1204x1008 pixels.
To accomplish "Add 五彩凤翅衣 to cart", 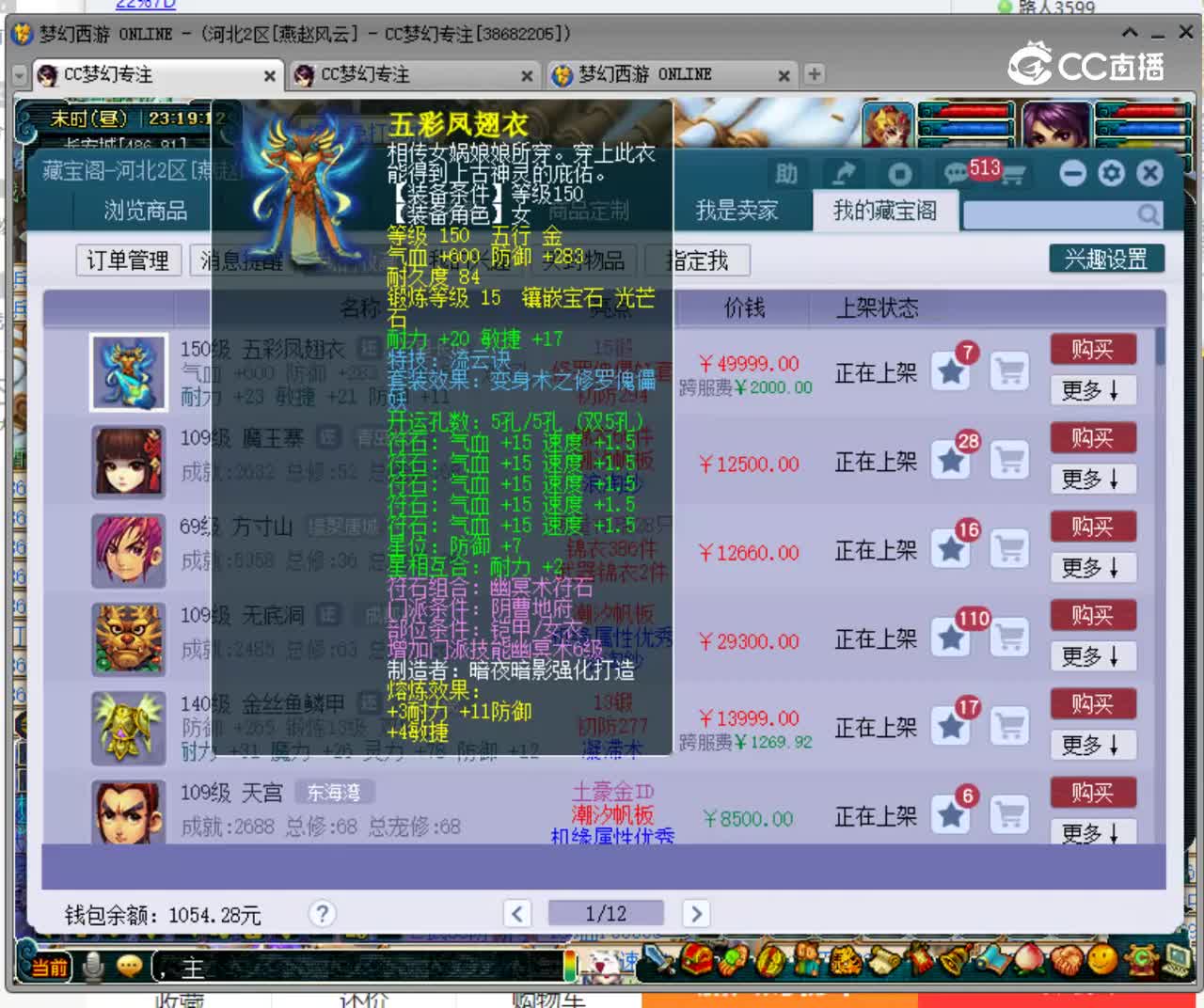I will (x=1010, y=371).
